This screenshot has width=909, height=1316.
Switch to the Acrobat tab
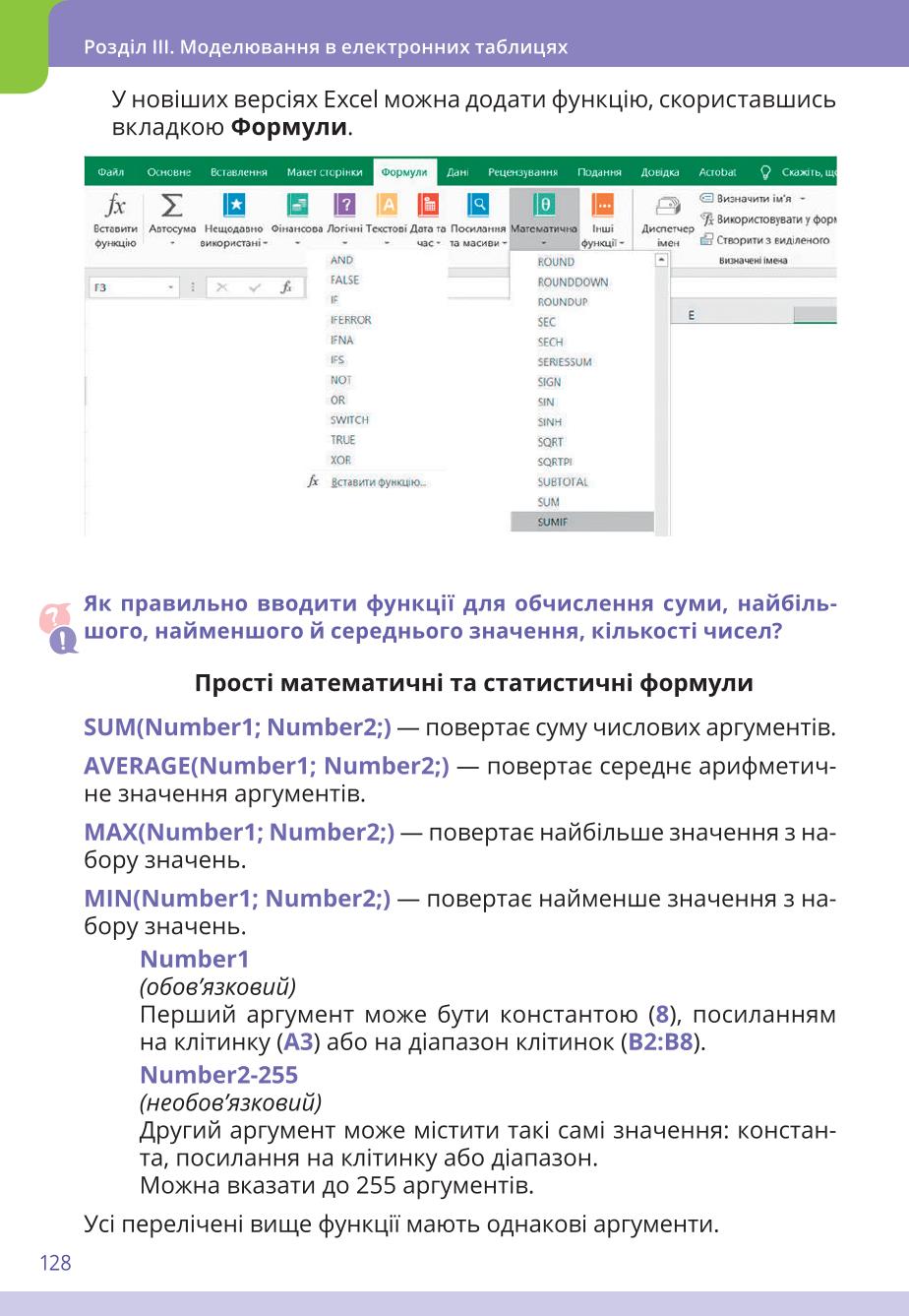pos(717,172)
